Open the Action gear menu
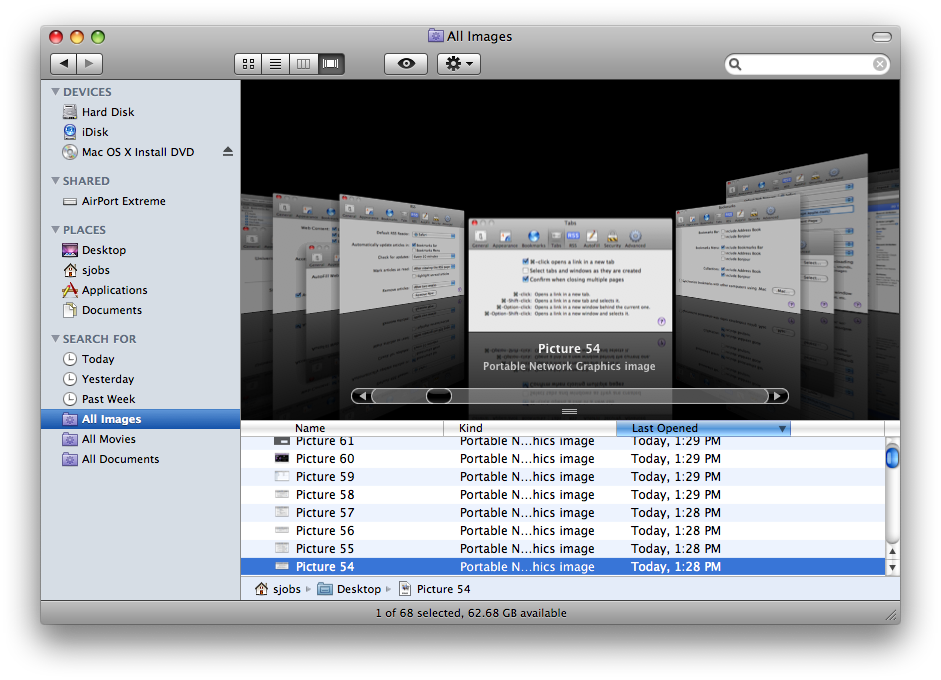Image resolution: width=941 pixels, height=680 pixels. [x=459, y=64]
